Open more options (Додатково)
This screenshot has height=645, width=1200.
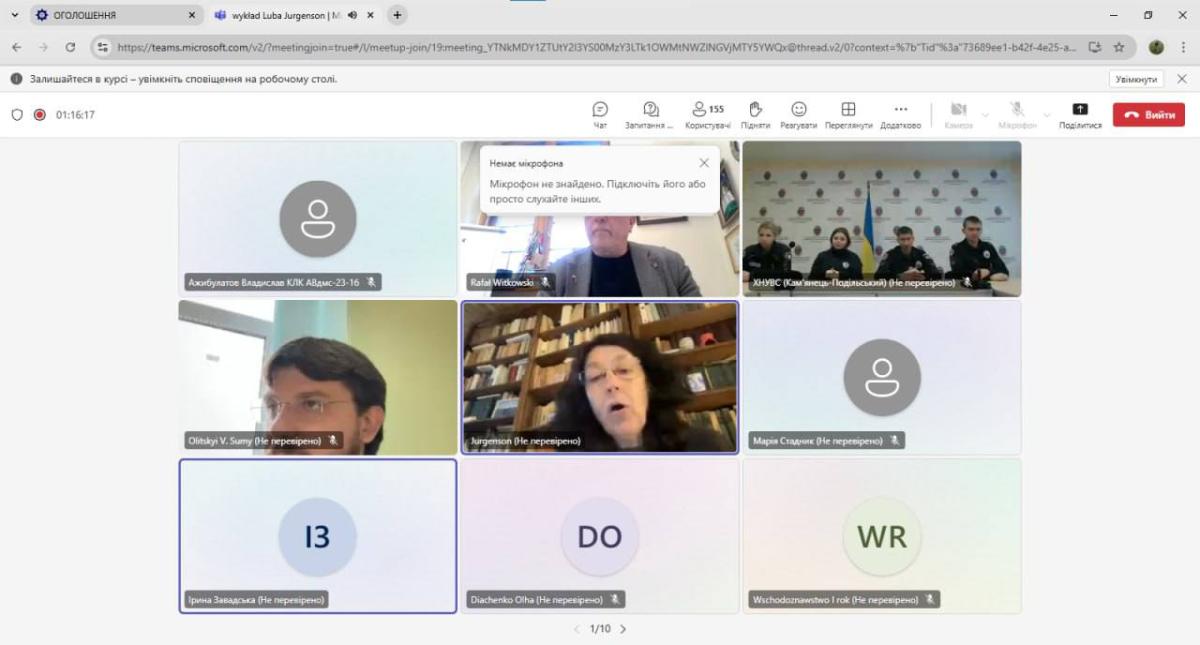tap(900, 114)
